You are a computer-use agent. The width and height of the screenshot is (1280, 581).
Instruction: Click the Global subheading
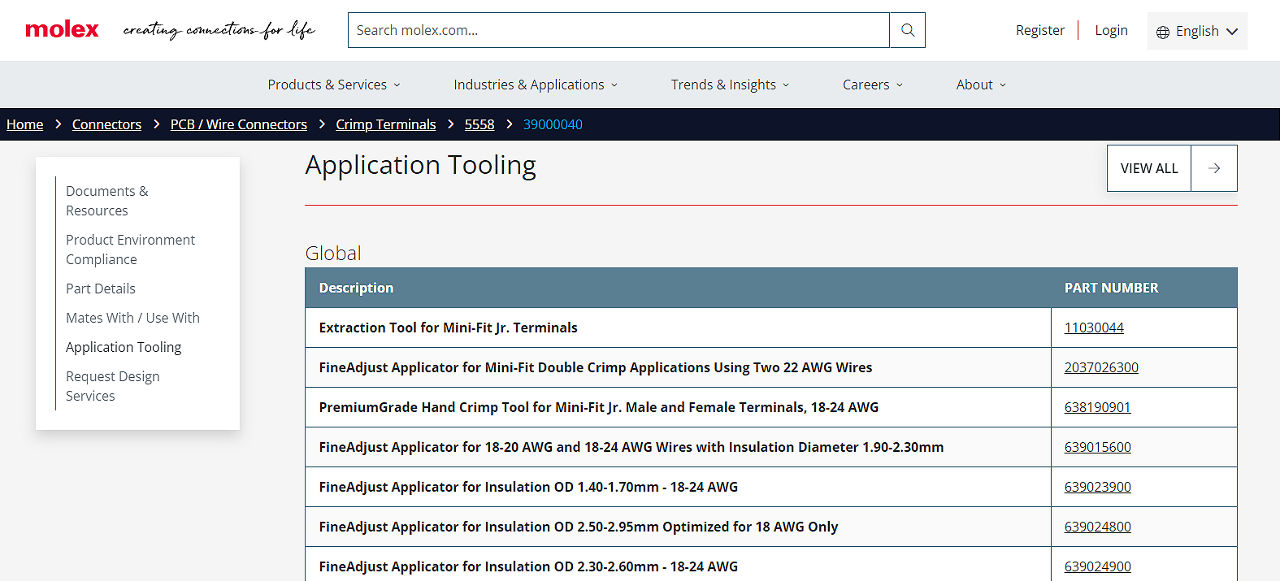333,253
